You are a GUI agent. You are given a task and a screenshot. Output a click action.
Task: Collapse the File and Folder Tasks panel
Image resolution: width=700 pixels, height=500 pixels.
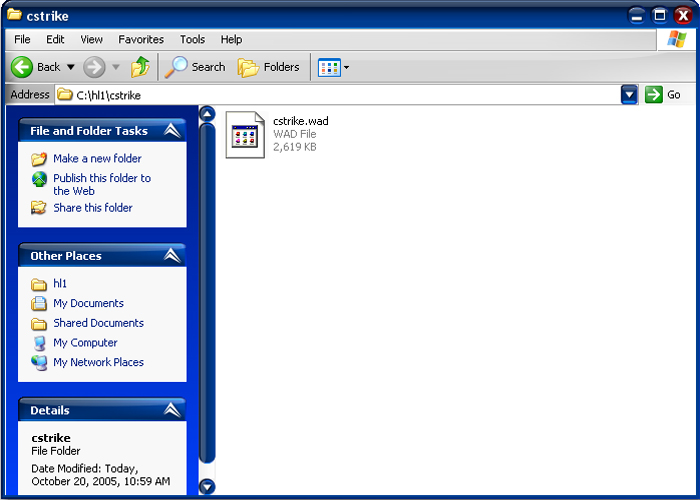pos(172,131)
